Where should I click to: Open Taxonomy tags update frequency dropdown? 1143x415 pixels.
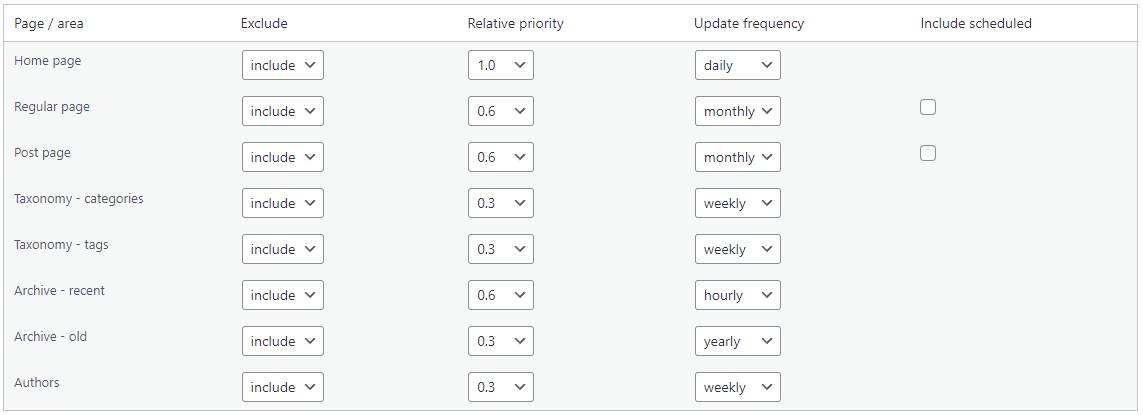(737, 250)
